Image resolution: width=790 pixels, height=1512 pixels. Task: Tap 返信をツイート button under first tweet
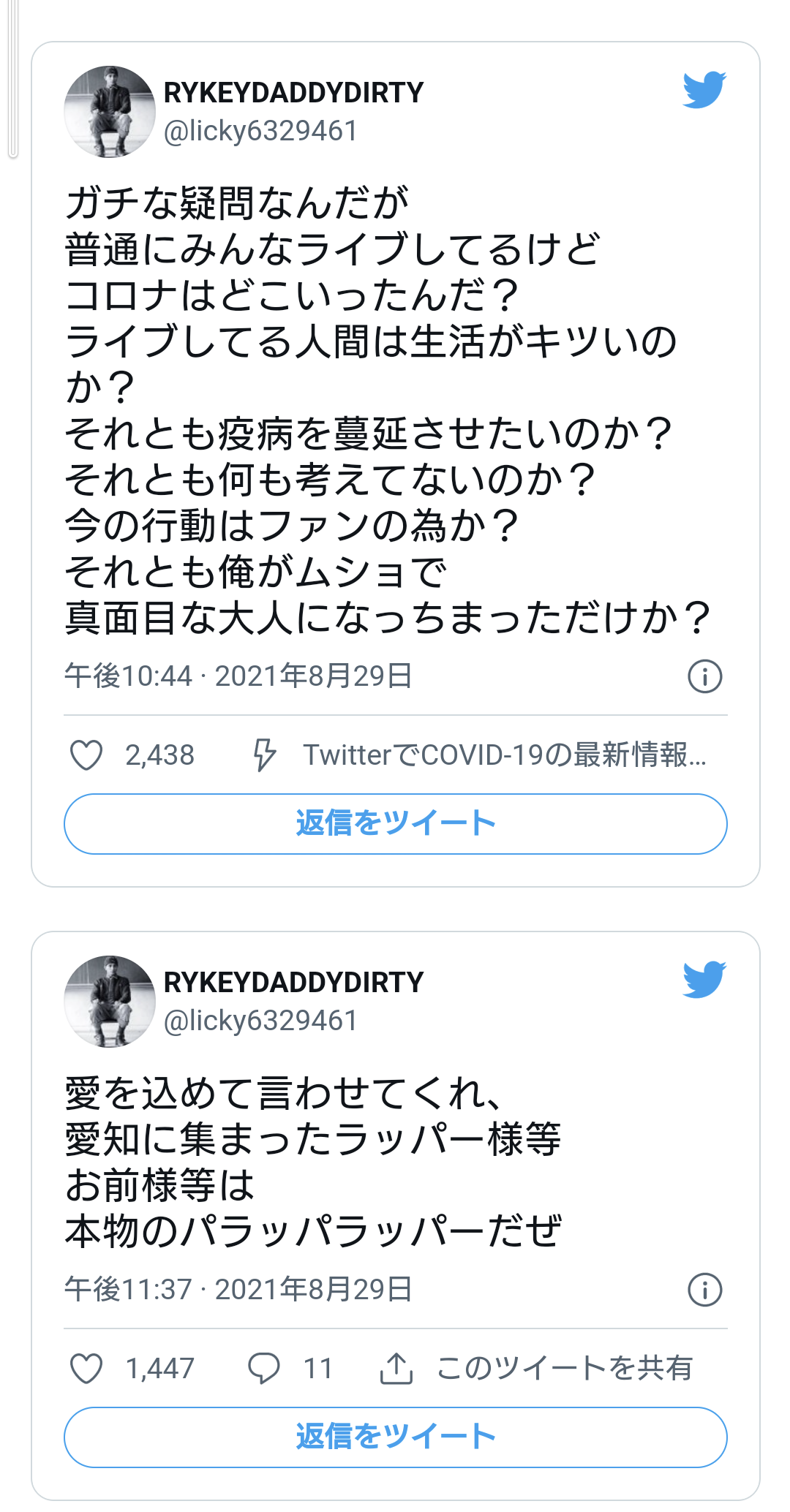click(396, 824)
